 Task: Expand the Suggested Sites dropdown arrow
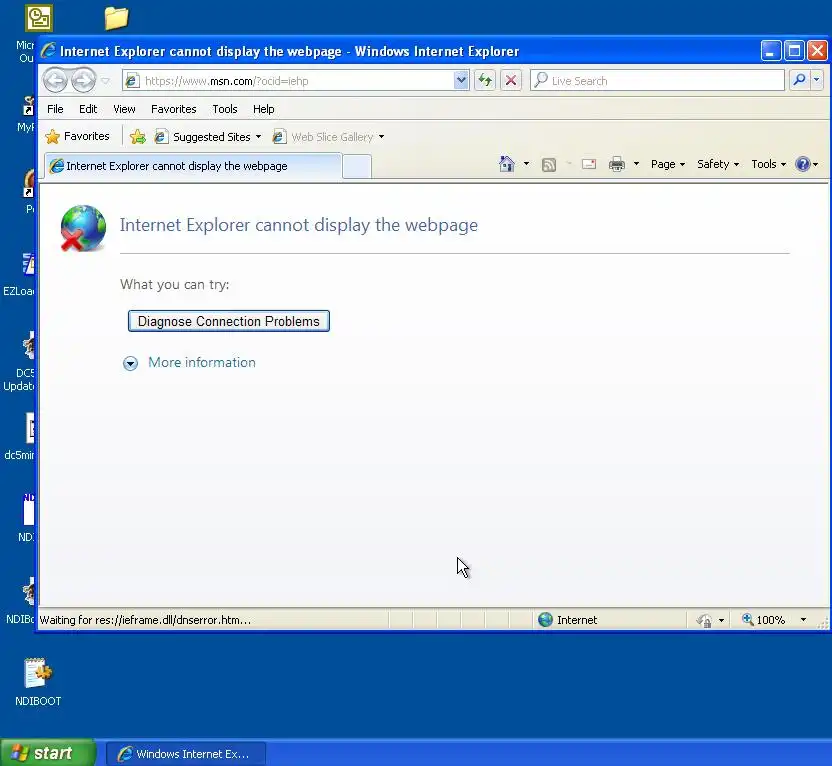pos(258,137)
